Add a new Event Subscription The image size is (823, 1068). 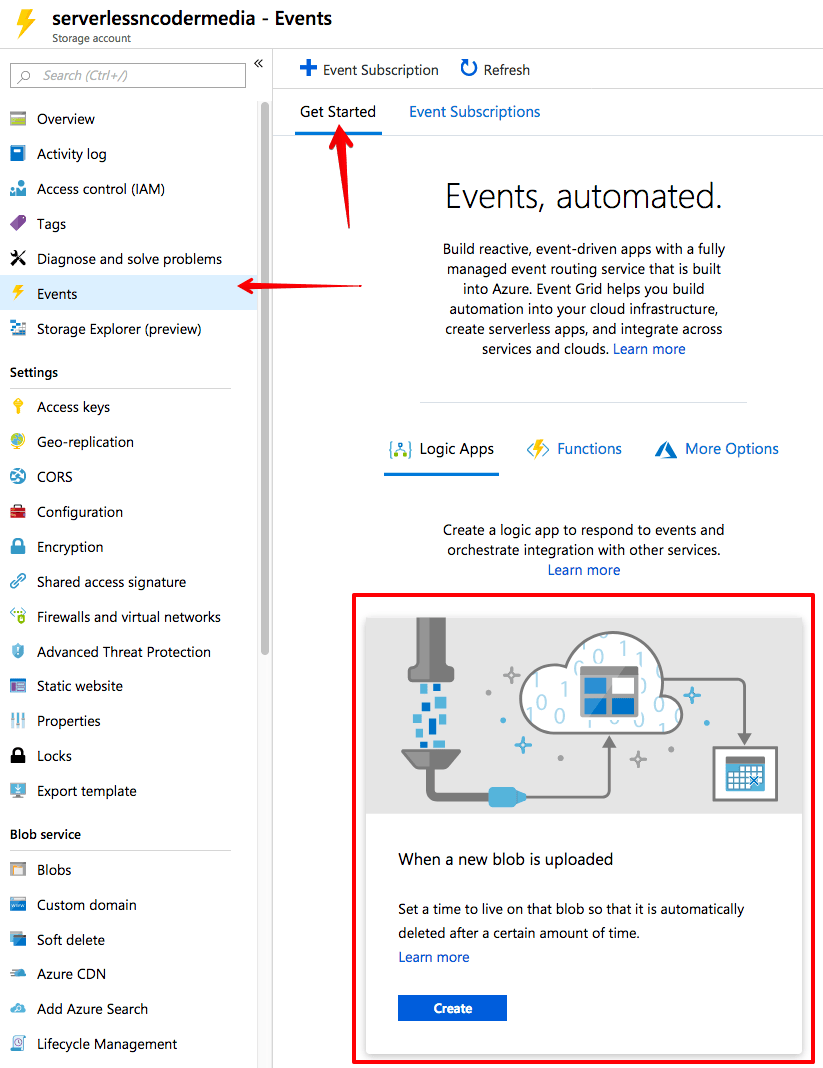369,70
